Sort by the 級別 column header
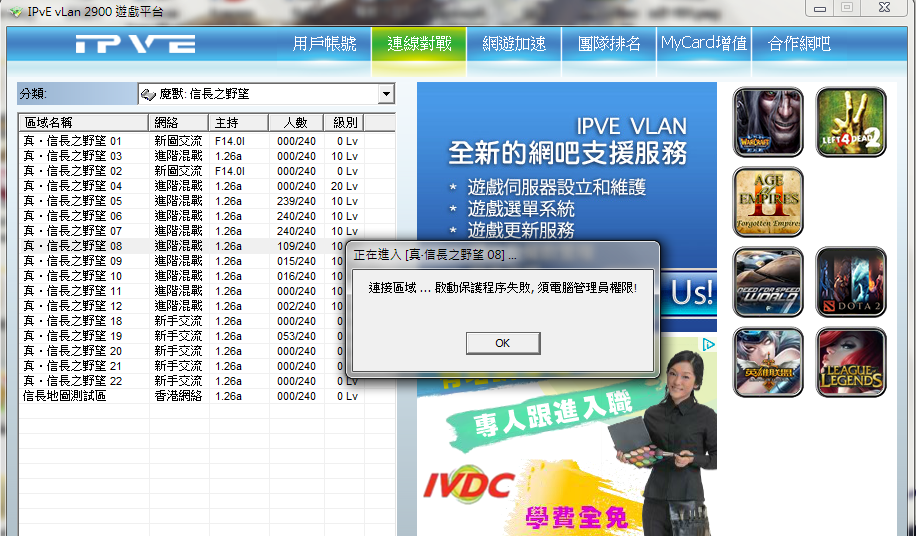Screen dimensions: 916x536 (344, 123)
